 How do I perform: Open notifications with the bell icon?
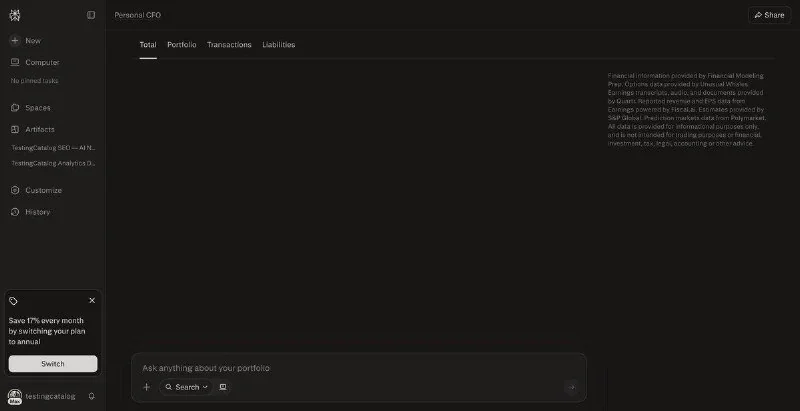click(x=92, y=396)
